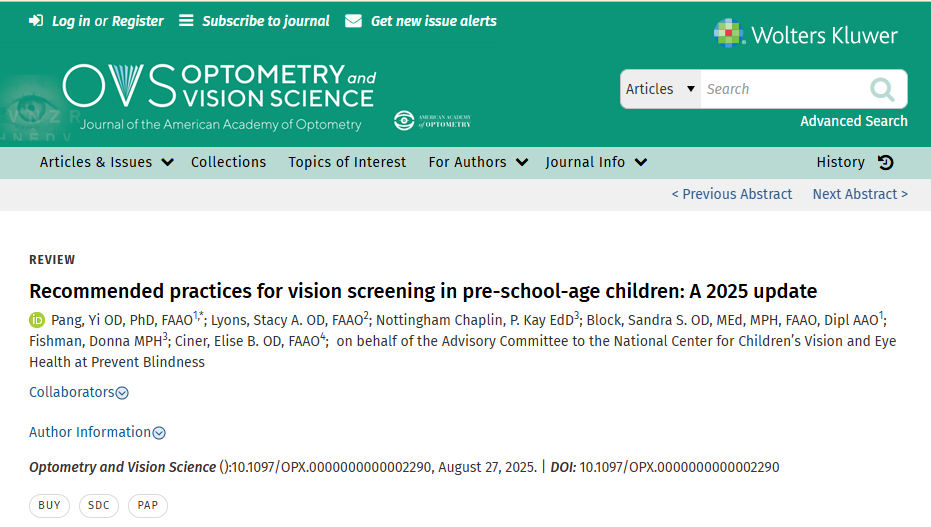The image size is (931, 527).
Task: Click the History clock icon
Action: point(886,162)
